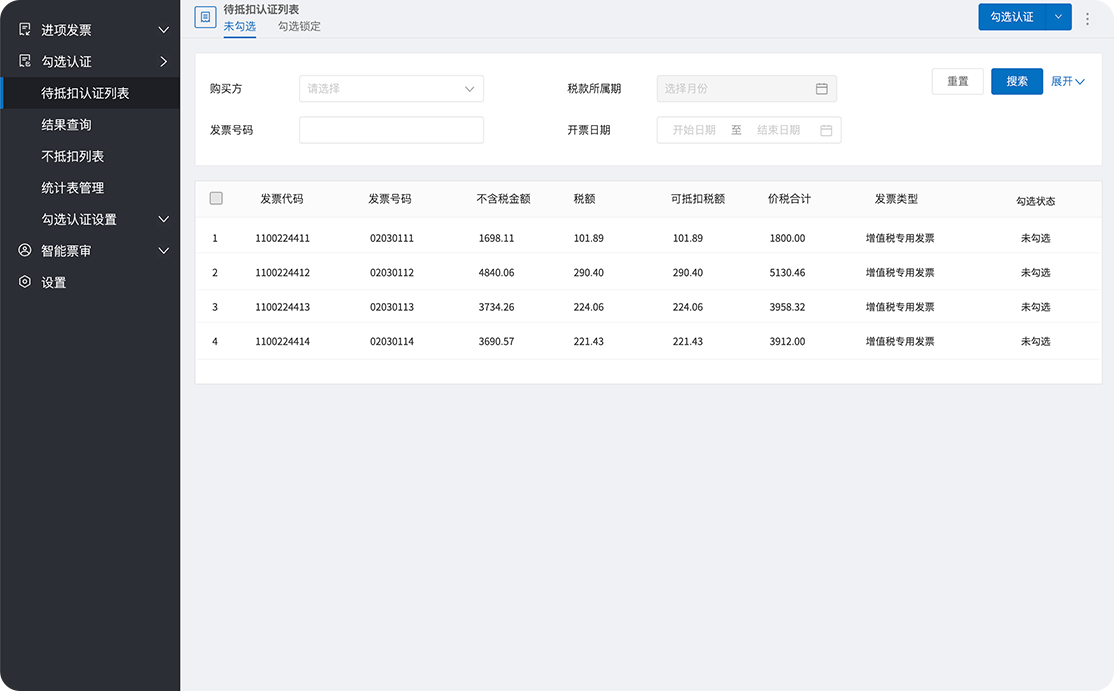This screenshot has height=691, width=1114.
Task: Open 结果查询 in the sidebar
Action: click(x=66, y=125)
